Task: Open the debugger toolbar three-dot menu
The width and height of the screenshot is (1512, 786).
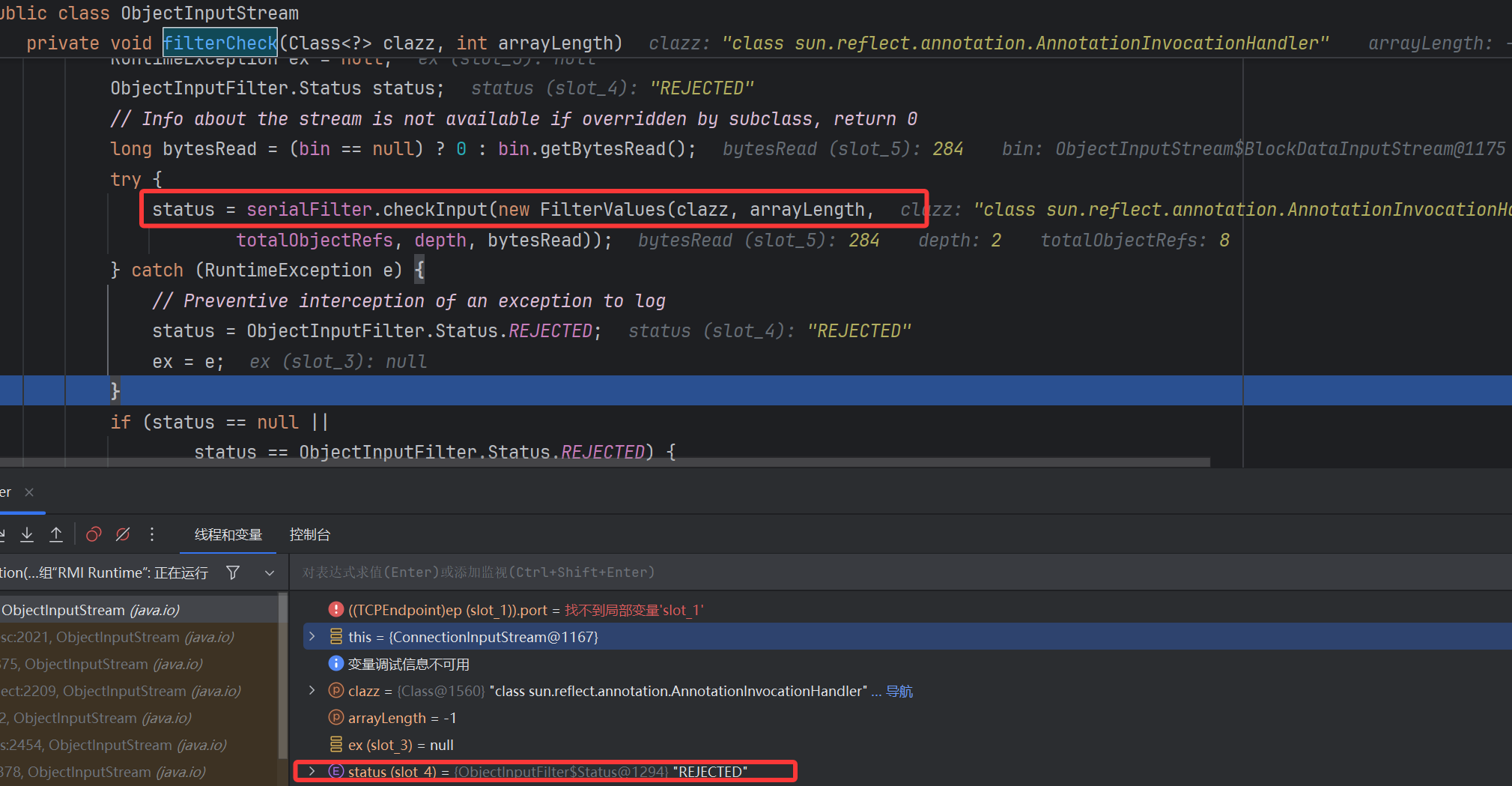Action: coord(152,534)
